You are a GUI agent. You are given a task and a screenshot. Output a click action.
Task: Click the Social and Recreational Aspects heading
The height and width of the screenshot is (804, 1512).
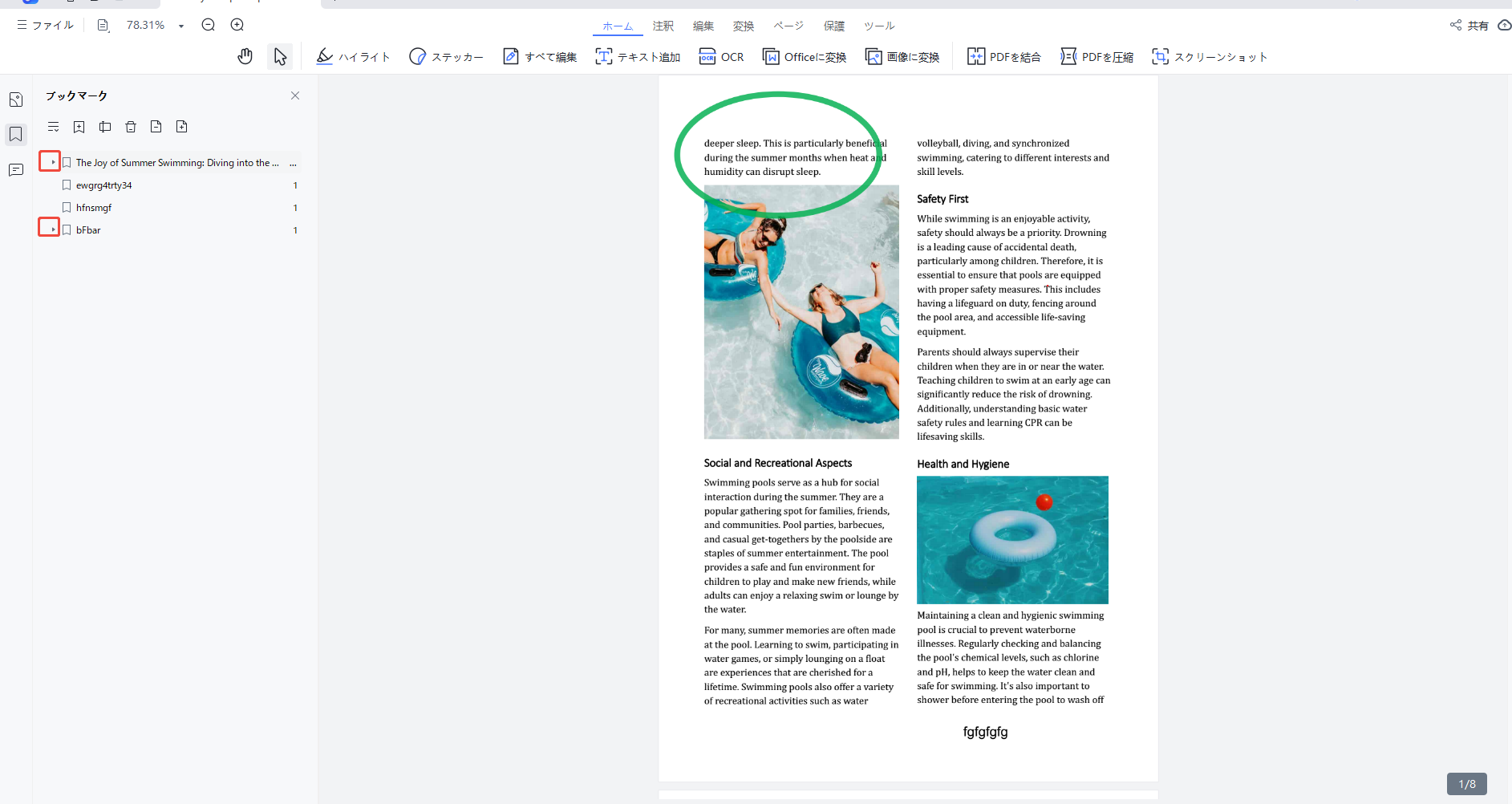pos(778,463)
